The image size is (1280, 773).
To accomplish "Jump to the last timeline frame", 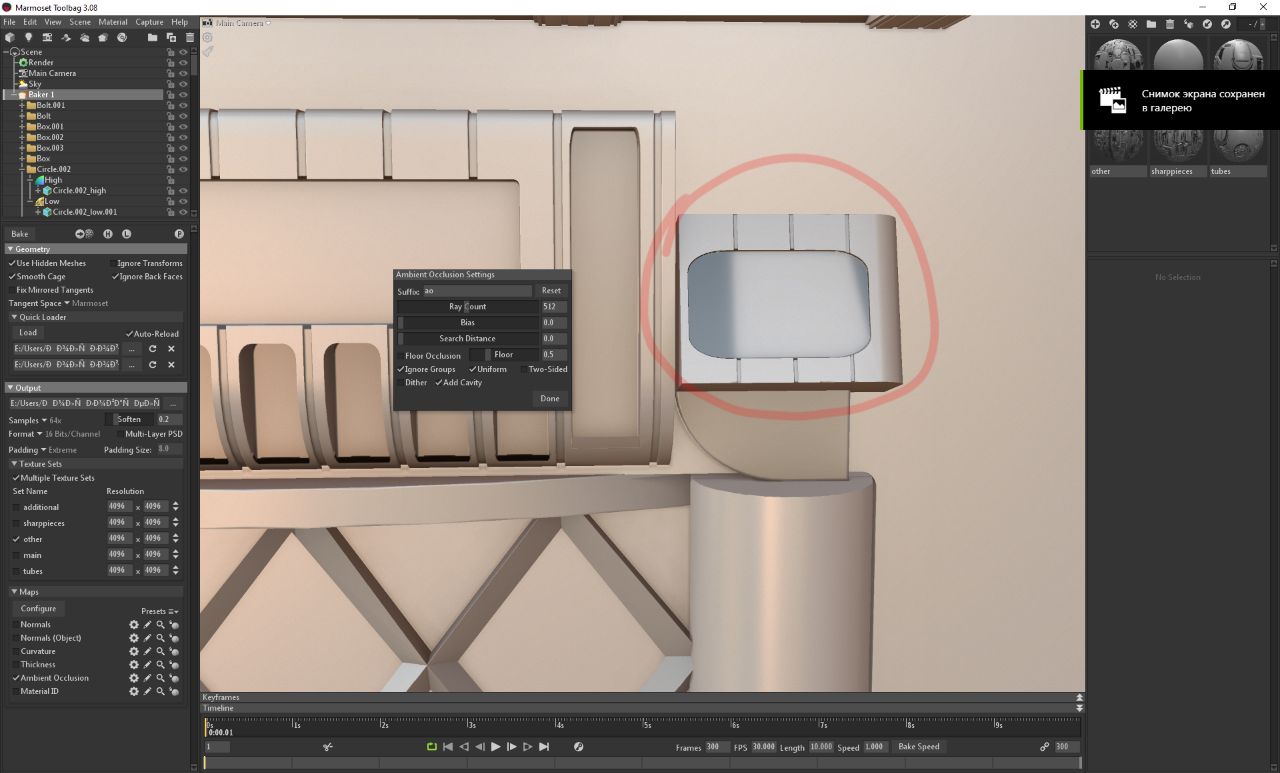I will pyautogui.click(x=544, y=747).
